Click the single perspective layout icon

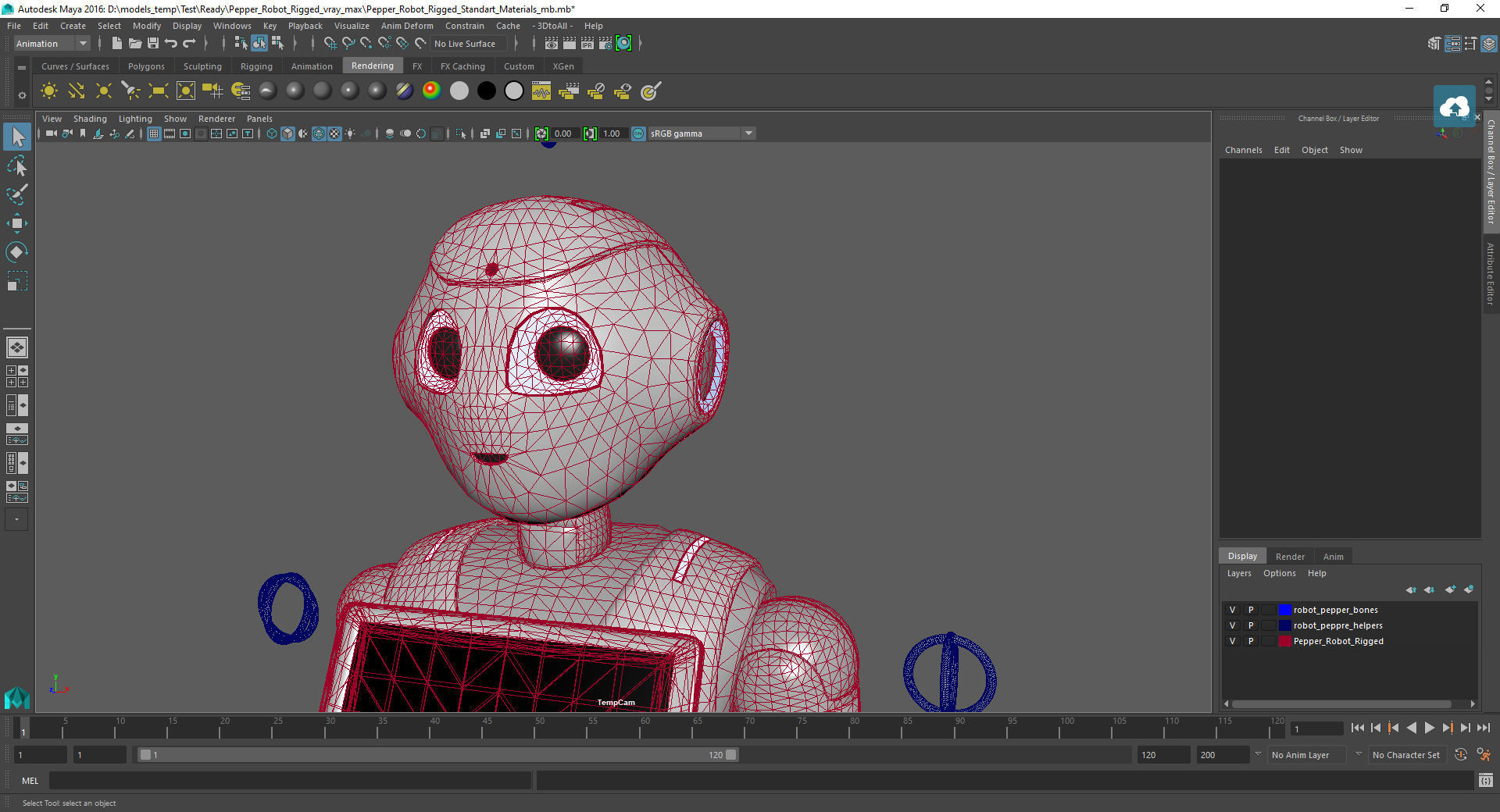pyautogui.click(x=16, y=347)
